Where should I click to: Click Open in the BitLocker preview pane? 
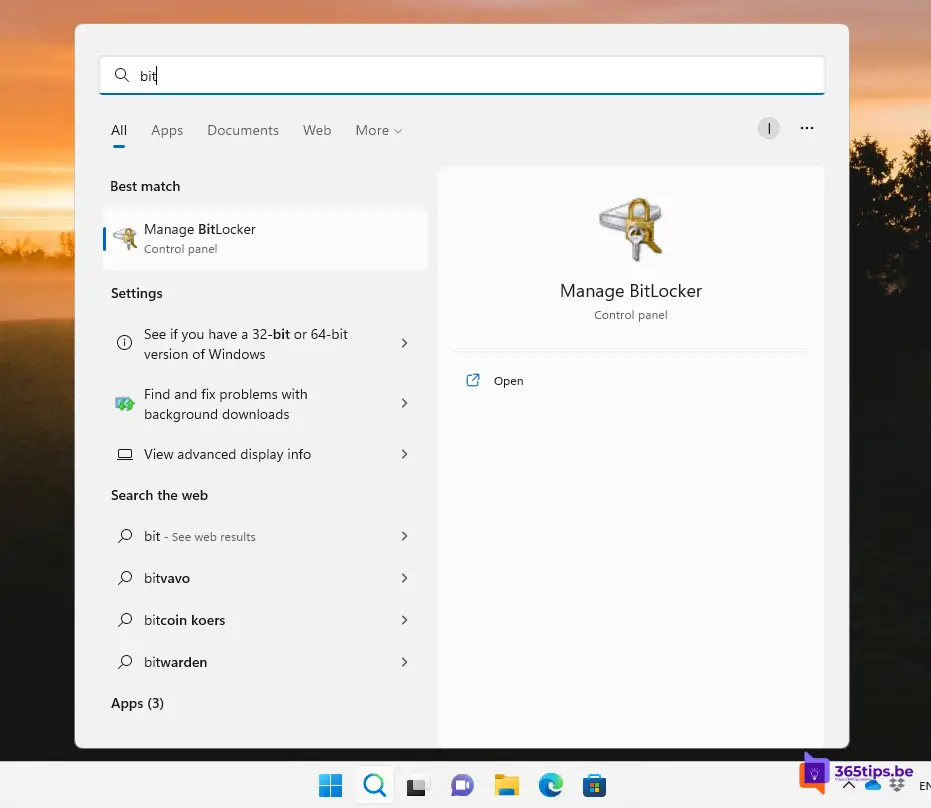(508, 381)
